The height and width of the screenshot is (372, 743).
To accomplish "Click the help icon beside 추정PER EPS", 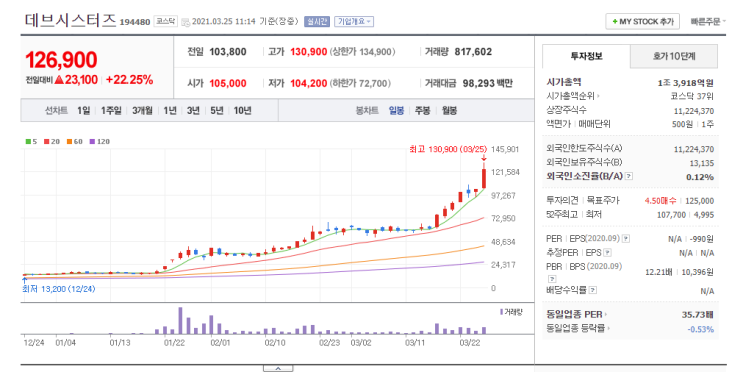I will click(x=607, y=253).
